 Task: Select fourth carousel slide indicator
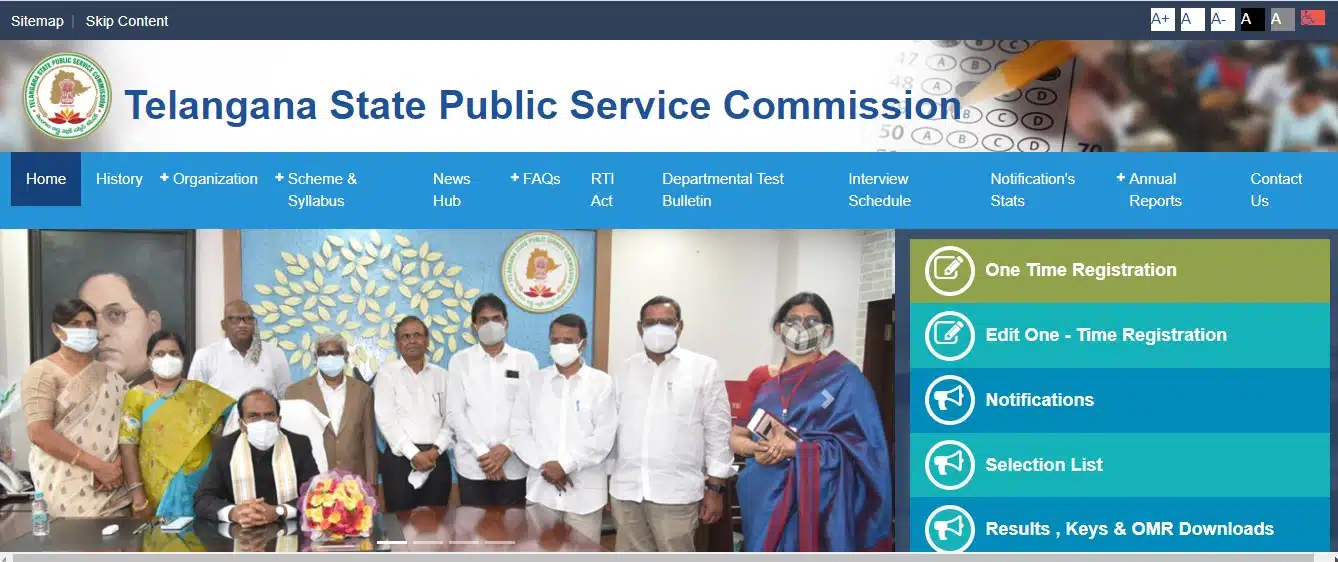500,542
